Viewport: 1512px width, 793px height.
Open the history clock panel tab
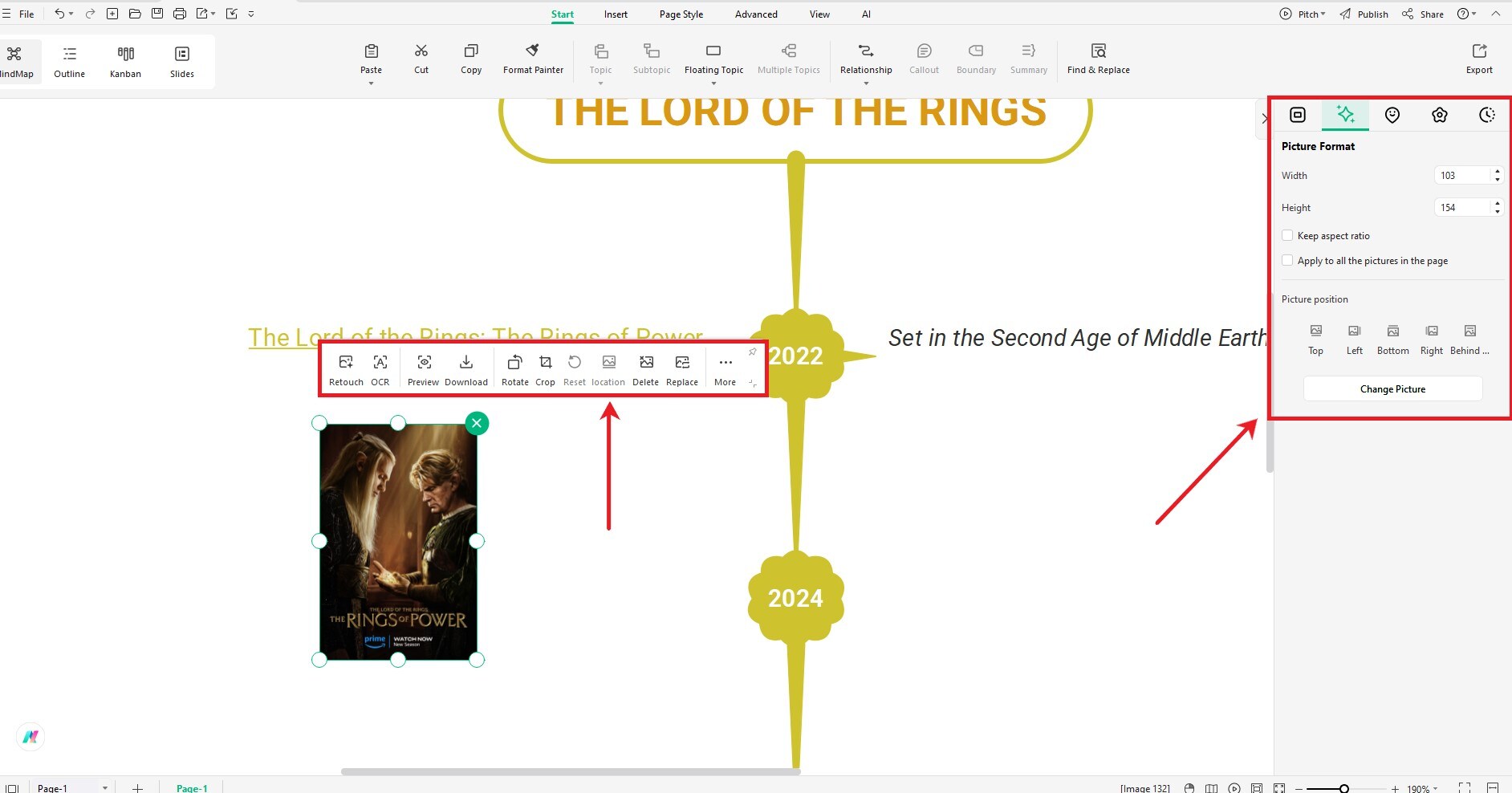click(x=1487, y=115)
